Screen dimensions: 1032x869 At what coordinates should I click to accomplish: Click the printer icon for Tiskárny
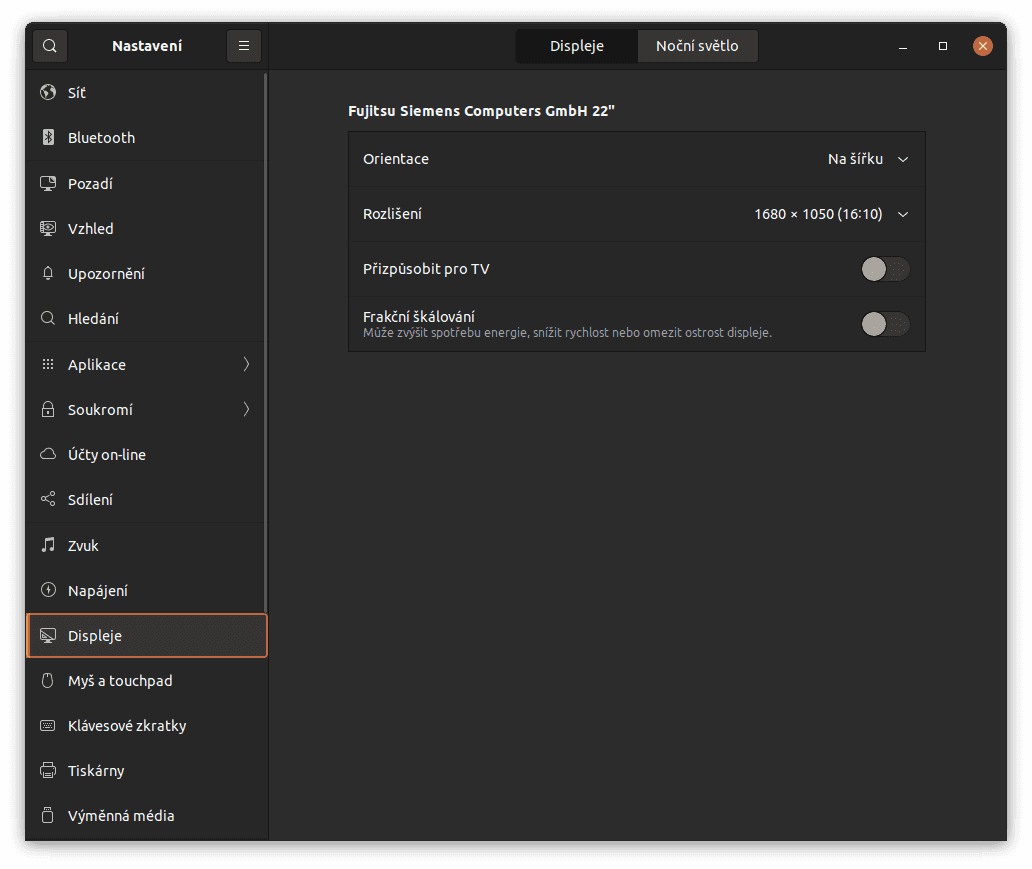pyautogui.click(x=48, y=771)
